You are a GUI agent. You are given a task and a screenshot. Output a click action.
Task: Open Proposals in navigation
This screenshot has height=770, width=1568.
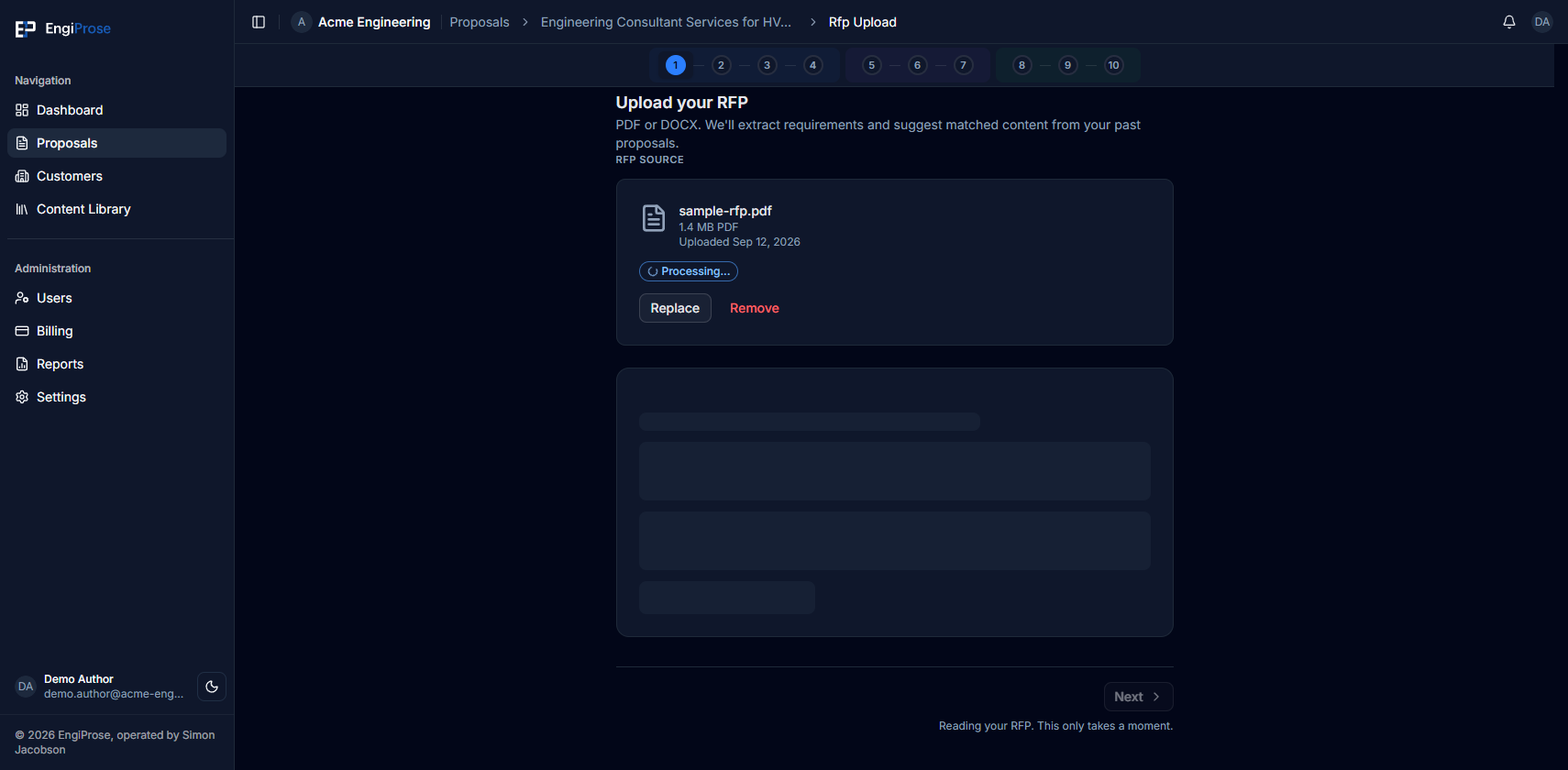[117, 143]
